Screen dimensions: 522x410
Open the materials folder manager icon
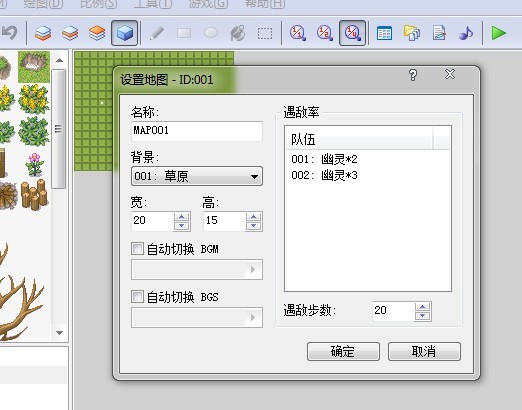click(x=412, y=33)
